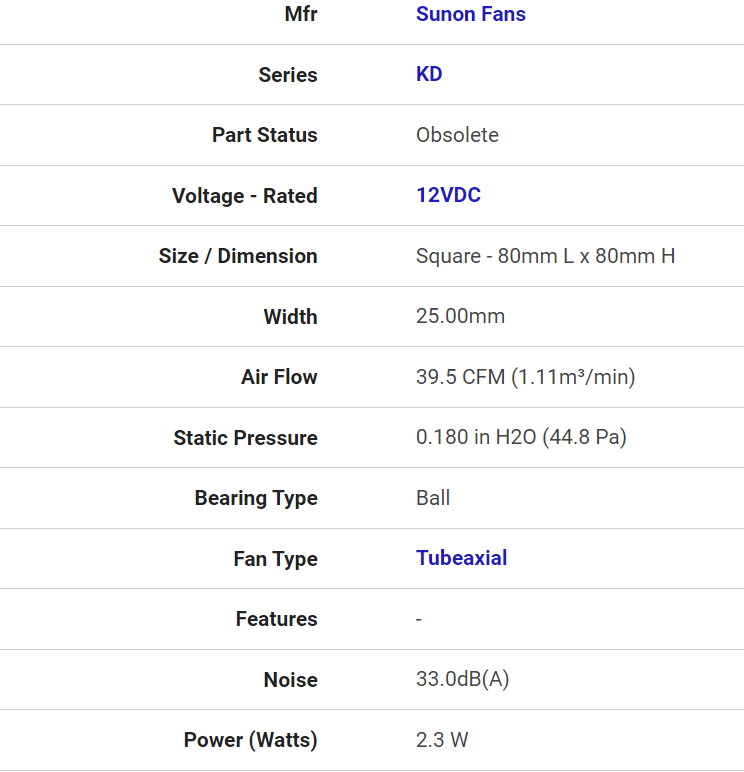Image resolution: width=744 pixels, height=772 pixels.
Task: Select the Air Flow label
Action: pyautogui.click(x=279, y=377)
